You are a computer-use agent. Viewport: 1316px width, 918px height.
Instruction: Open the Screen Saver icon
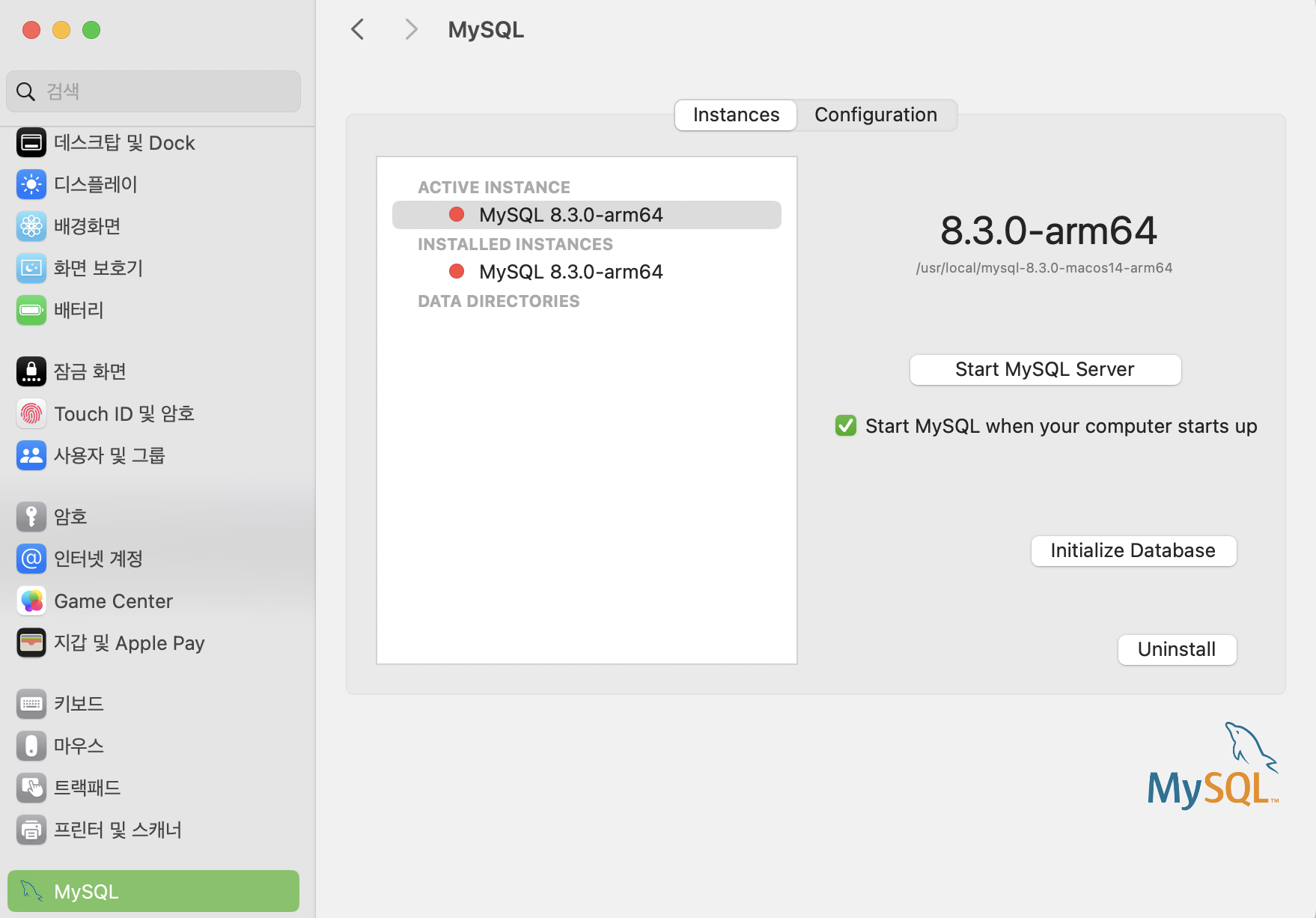click(x=31, y=268)
